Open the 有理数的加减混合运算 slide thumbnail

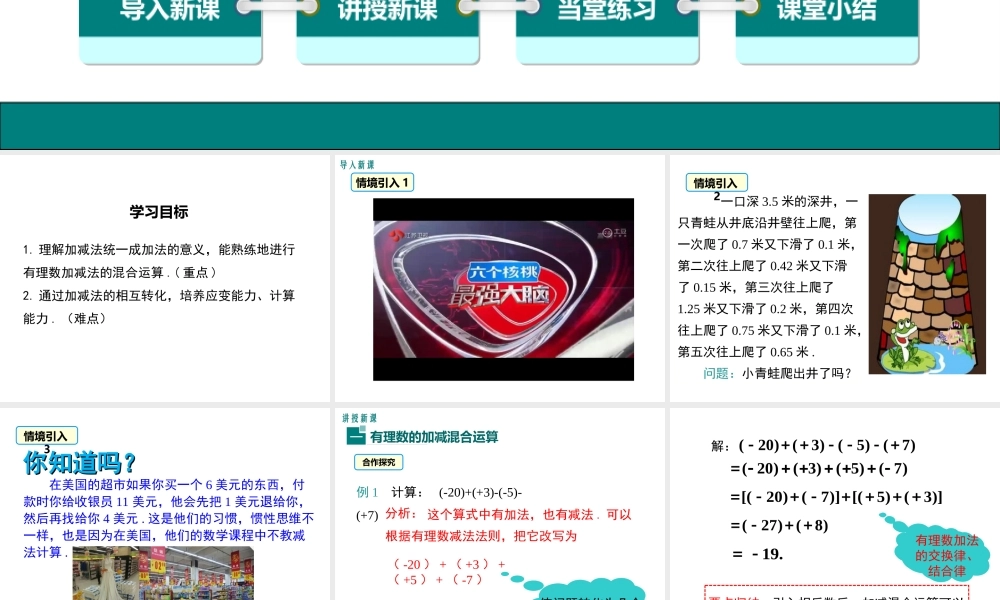499,504
